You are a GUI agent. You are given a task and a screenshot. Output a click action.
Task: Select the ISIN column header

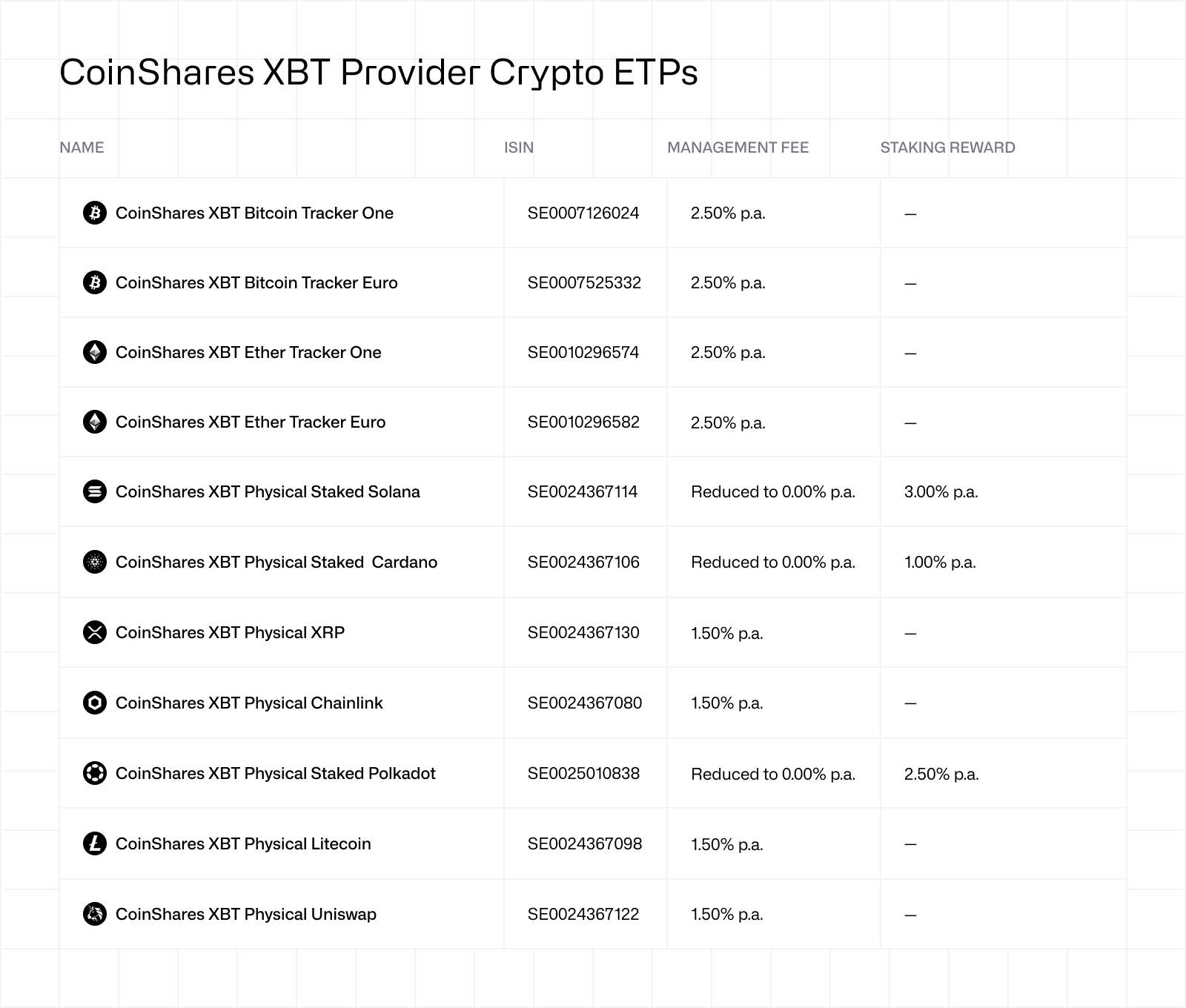[x=519, y=147]
